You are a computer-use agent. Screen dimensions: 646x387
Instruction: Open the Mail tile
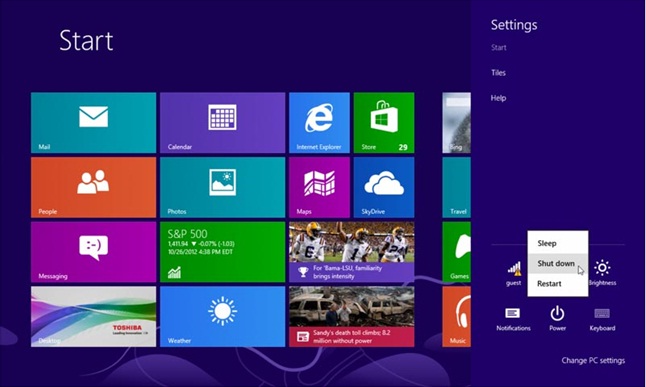(x=94, y=123)
